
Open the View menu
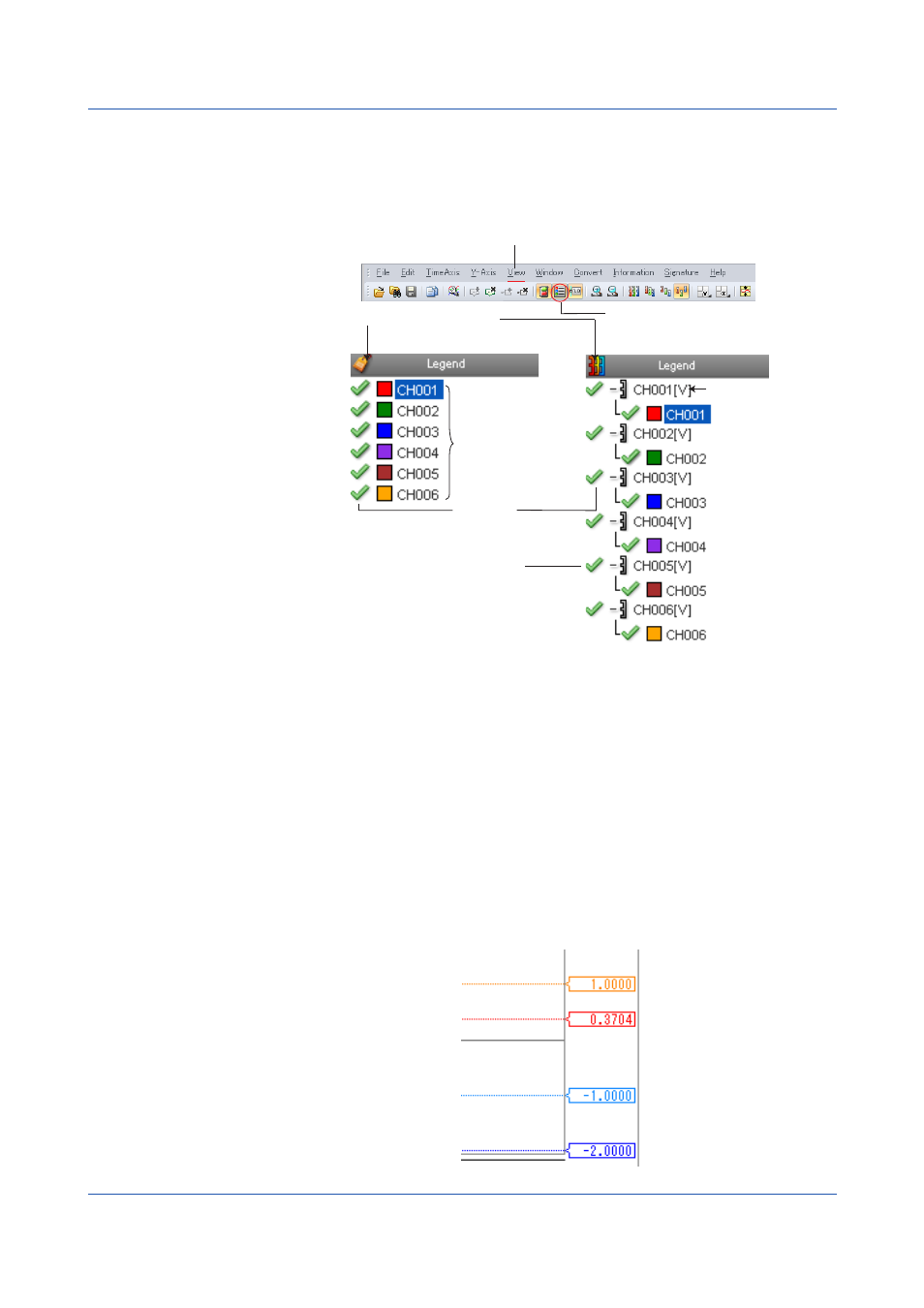pos(516,272)
